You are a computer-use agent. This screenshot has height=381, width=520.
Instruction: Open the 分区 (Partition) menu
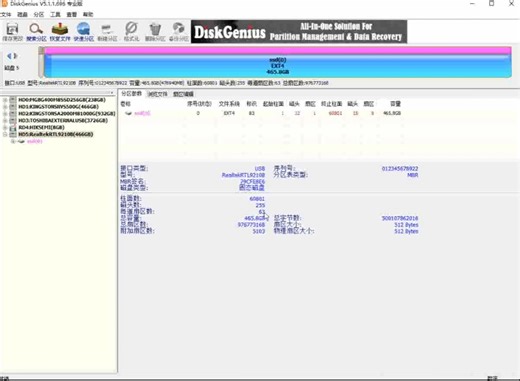(39, 14)
